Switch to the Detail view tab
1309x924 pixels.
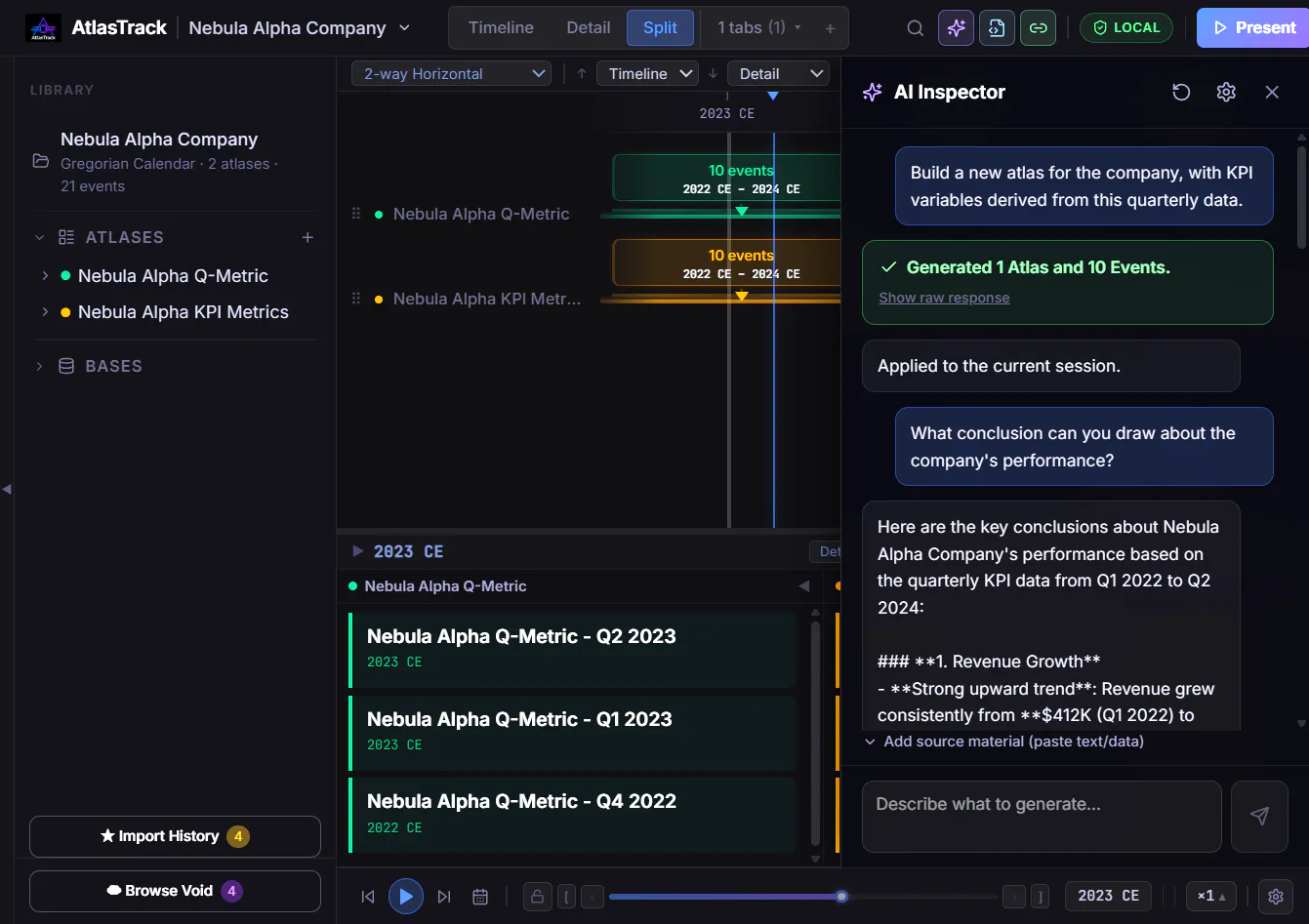click(589, 28)
